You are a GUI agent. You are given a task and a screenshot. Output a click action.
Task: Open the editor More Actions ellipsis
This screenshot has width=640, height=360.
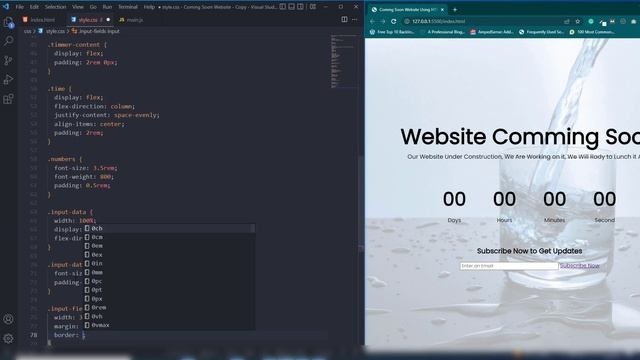(x=355, y=20)
